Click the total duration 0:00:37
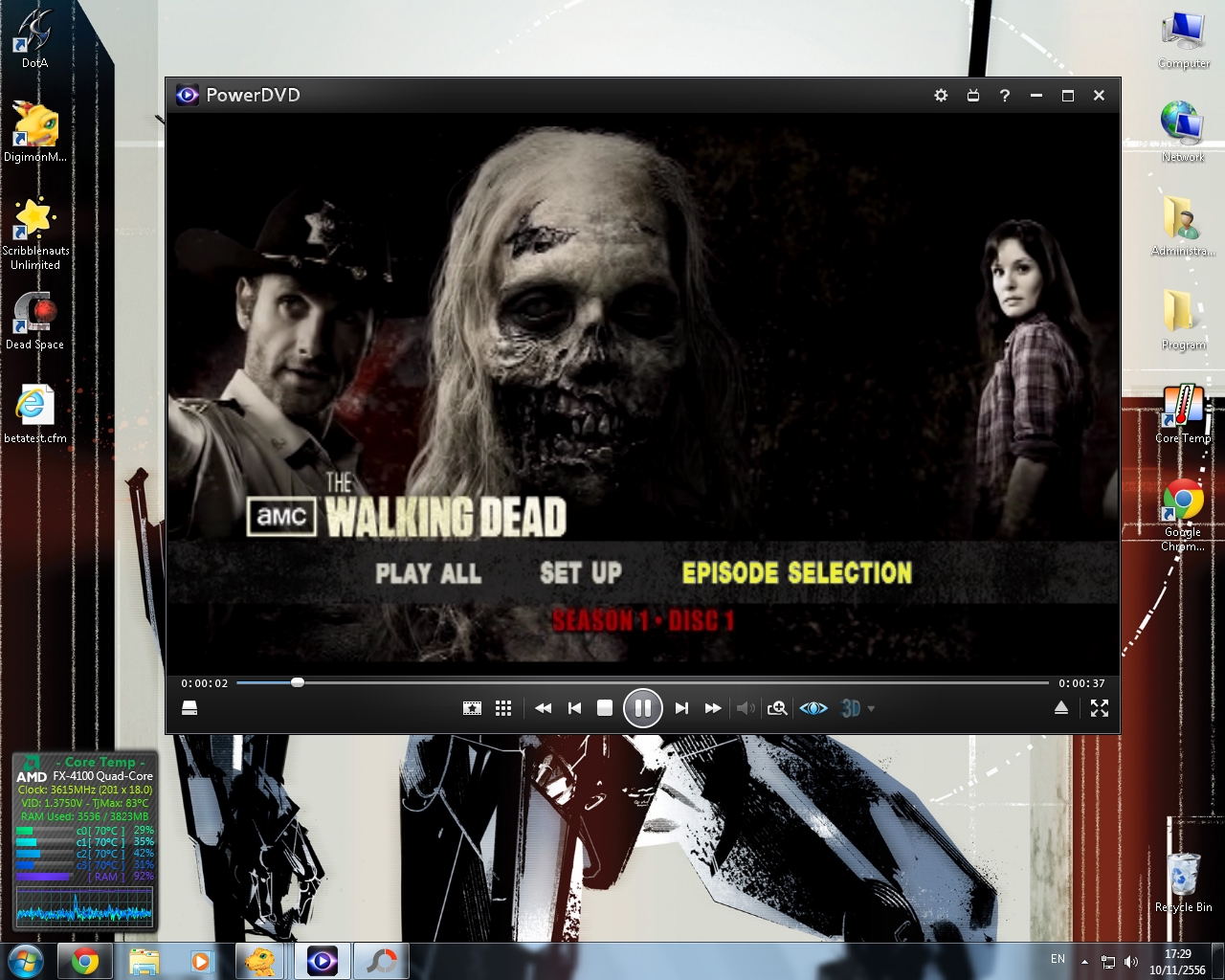 tap(1081, 683)
